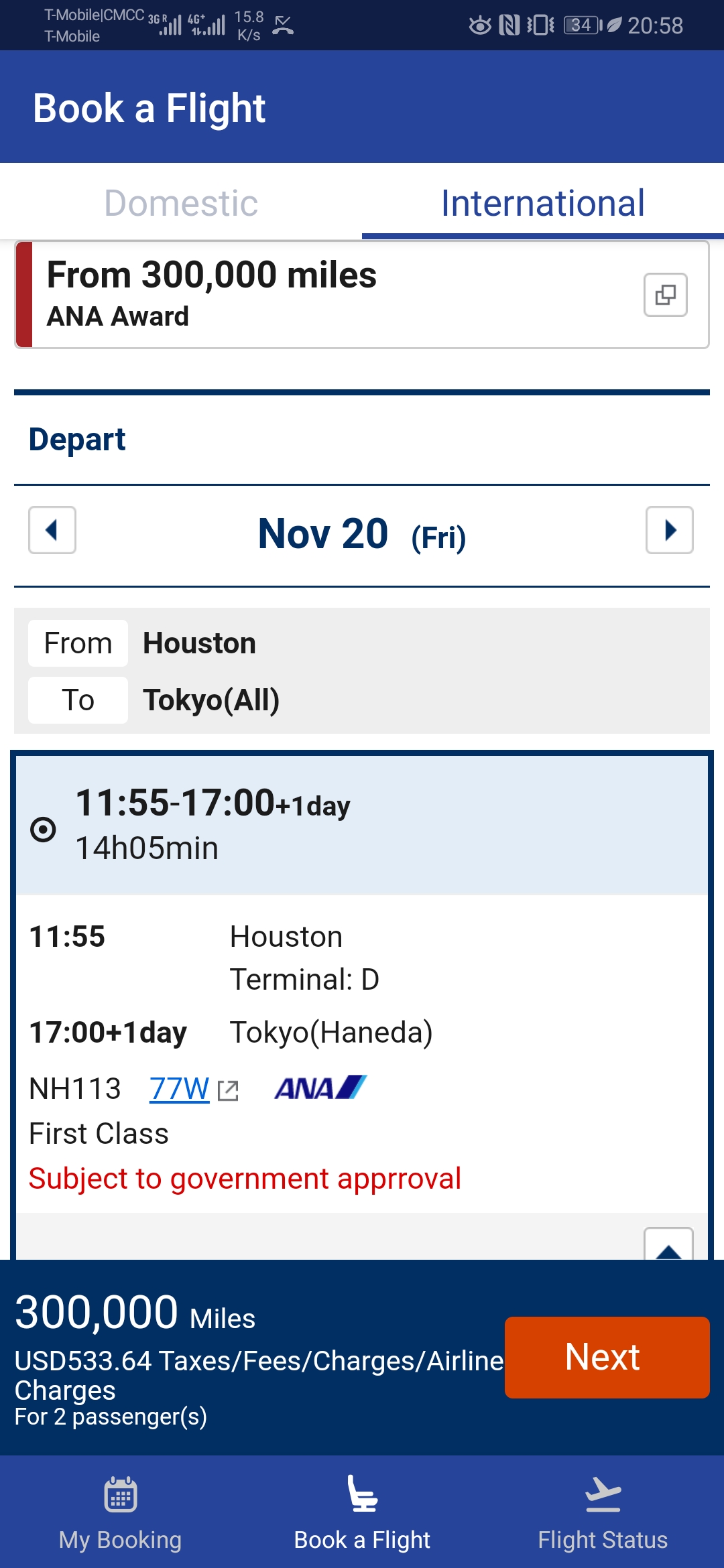Select the International tab

coord(543,202)
